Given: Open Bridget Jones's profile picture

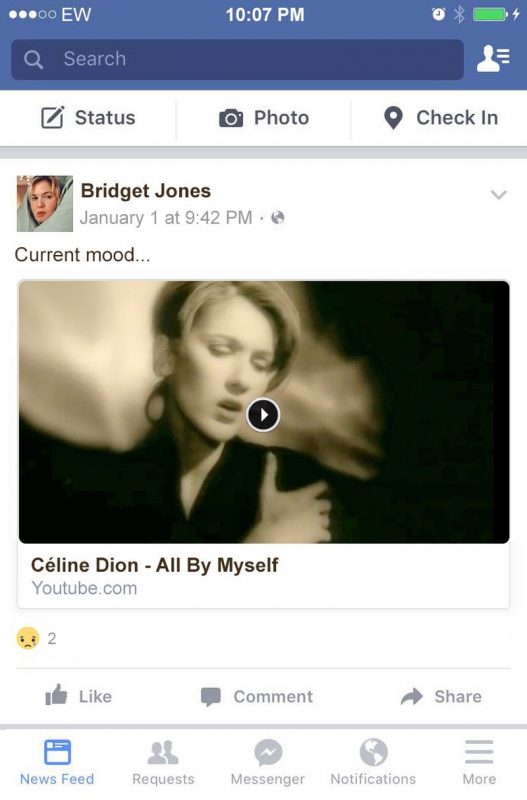Looking at the screenshot, I should point(45,204).
